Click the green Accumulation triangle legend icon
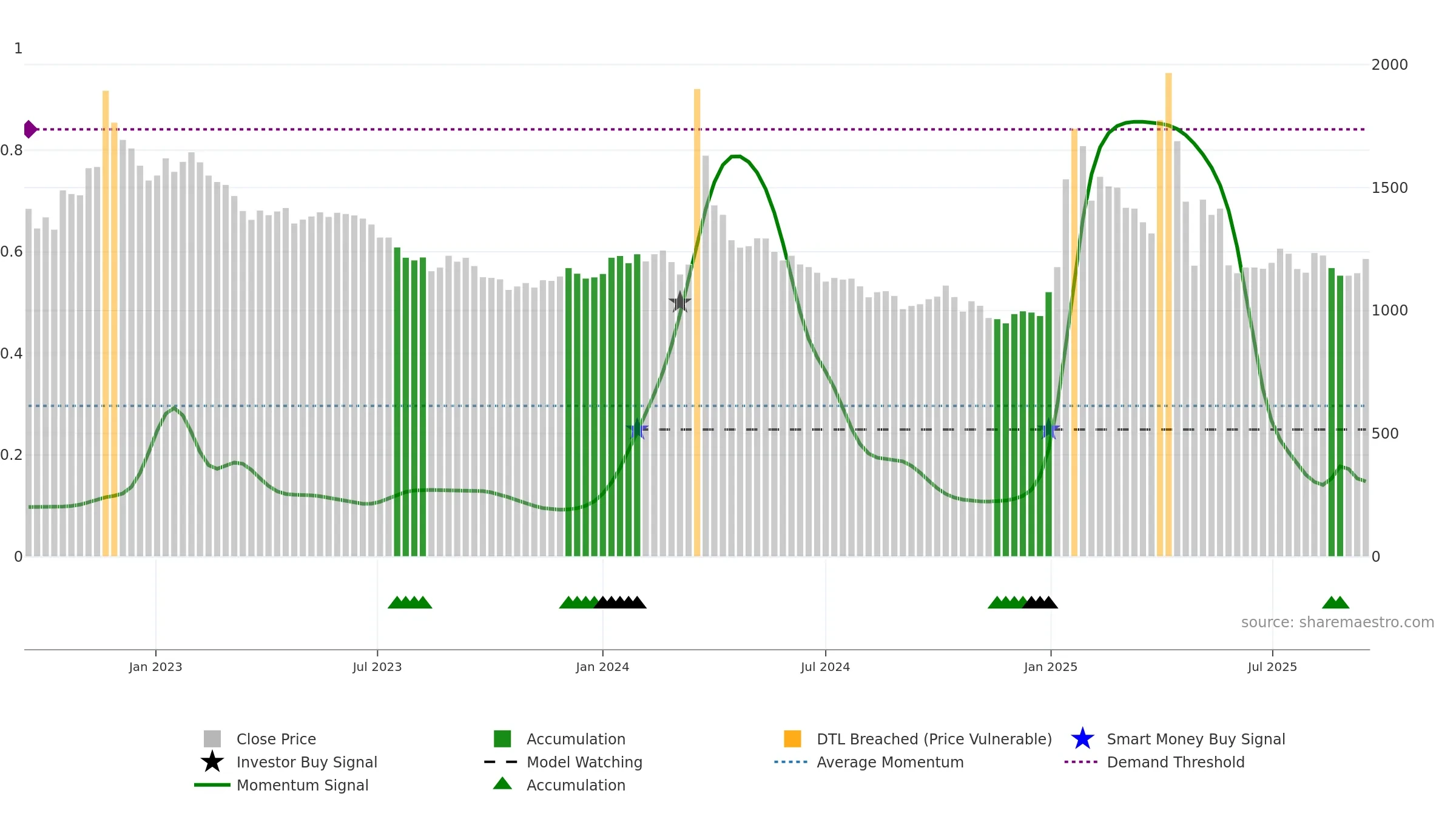Image resolution: width=1456 pixels, height=819 pixels. 502,784
